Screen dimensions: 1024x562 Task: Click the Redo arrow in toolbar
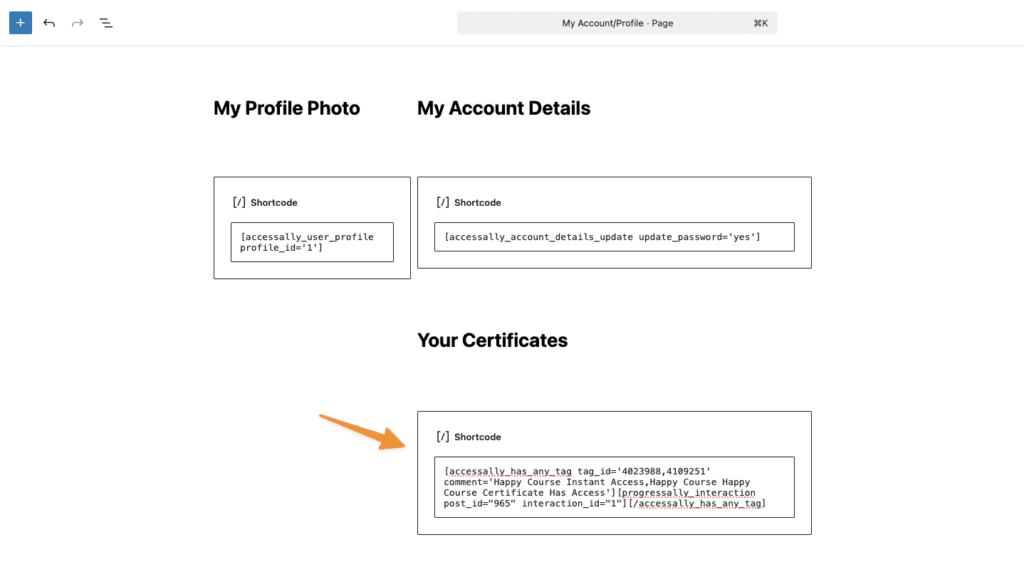[77, 22]
